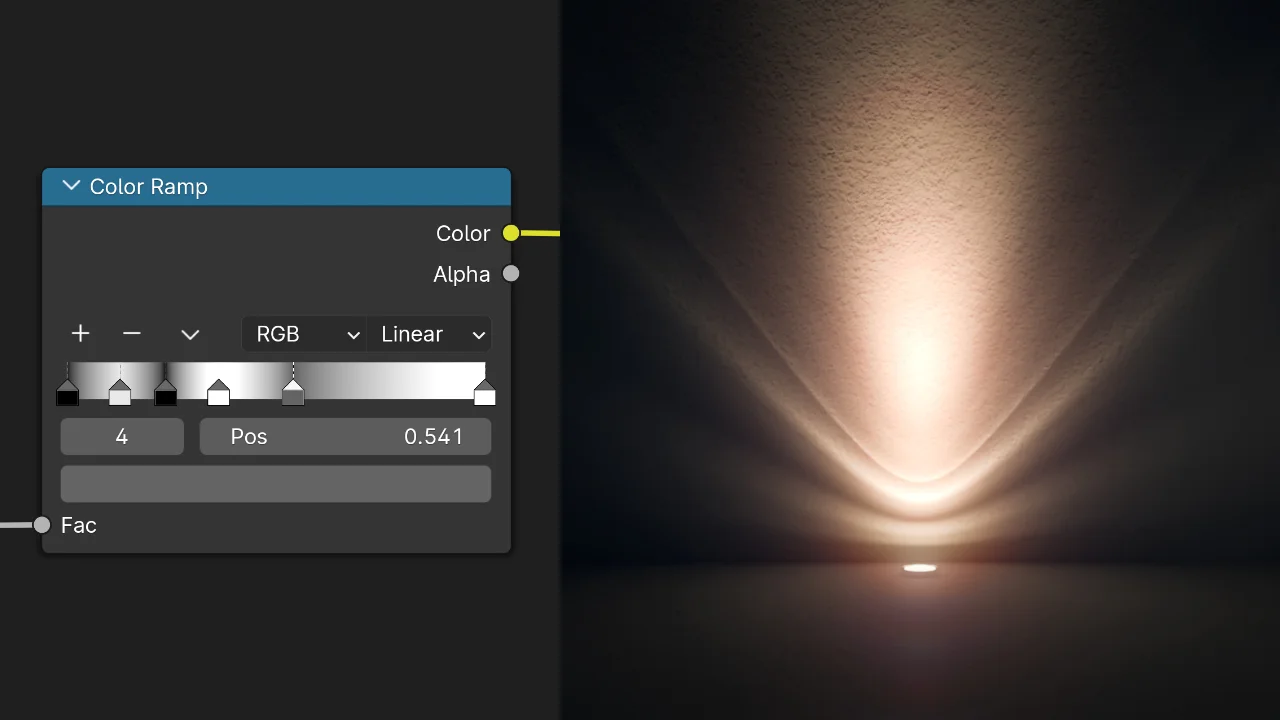The width and height of the screenshot is (1280, 720).
Task: Remove the active color stop with minus
Action: coord(131,334)
